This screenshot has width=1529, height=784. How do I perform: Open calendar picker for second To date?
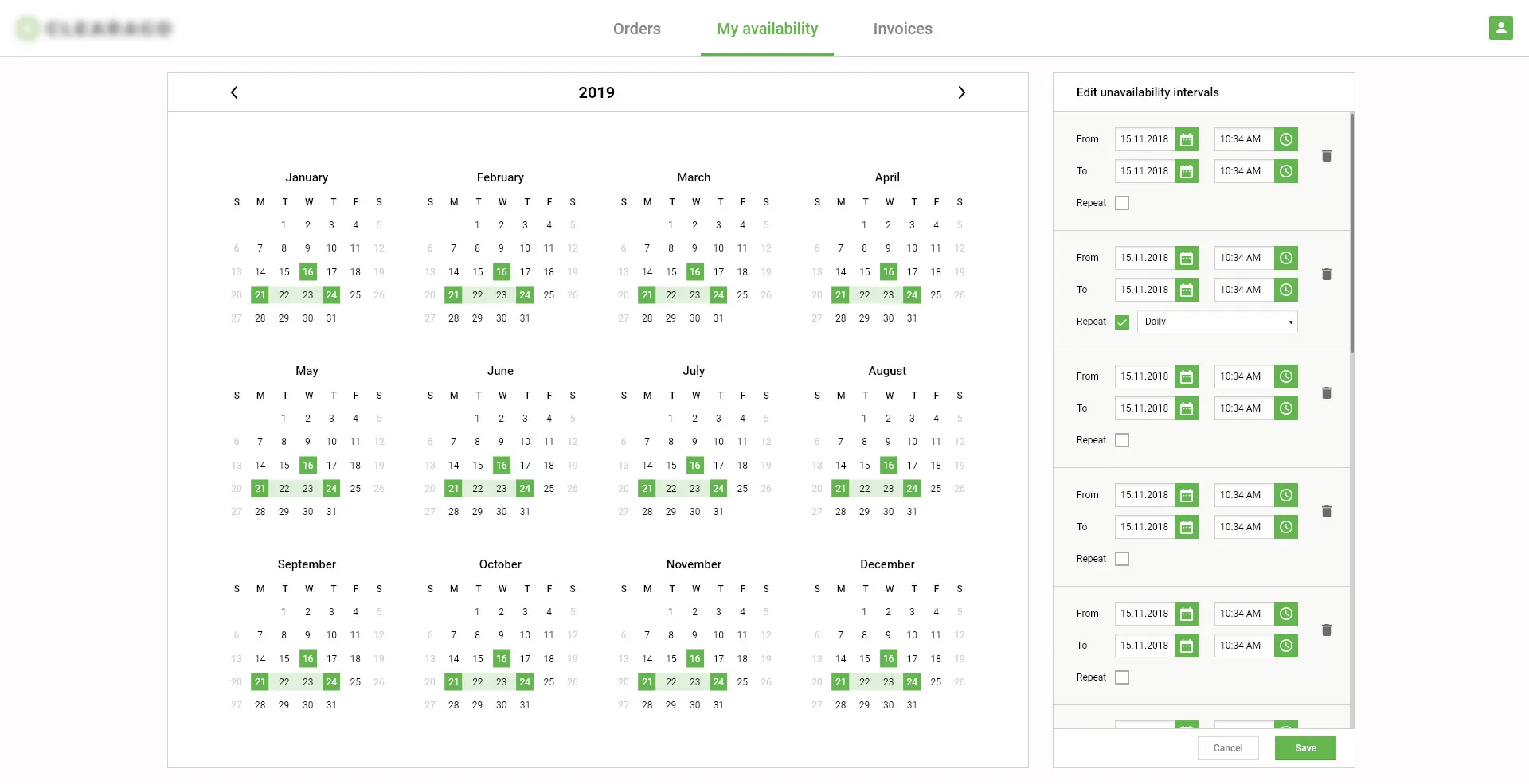1187,290
